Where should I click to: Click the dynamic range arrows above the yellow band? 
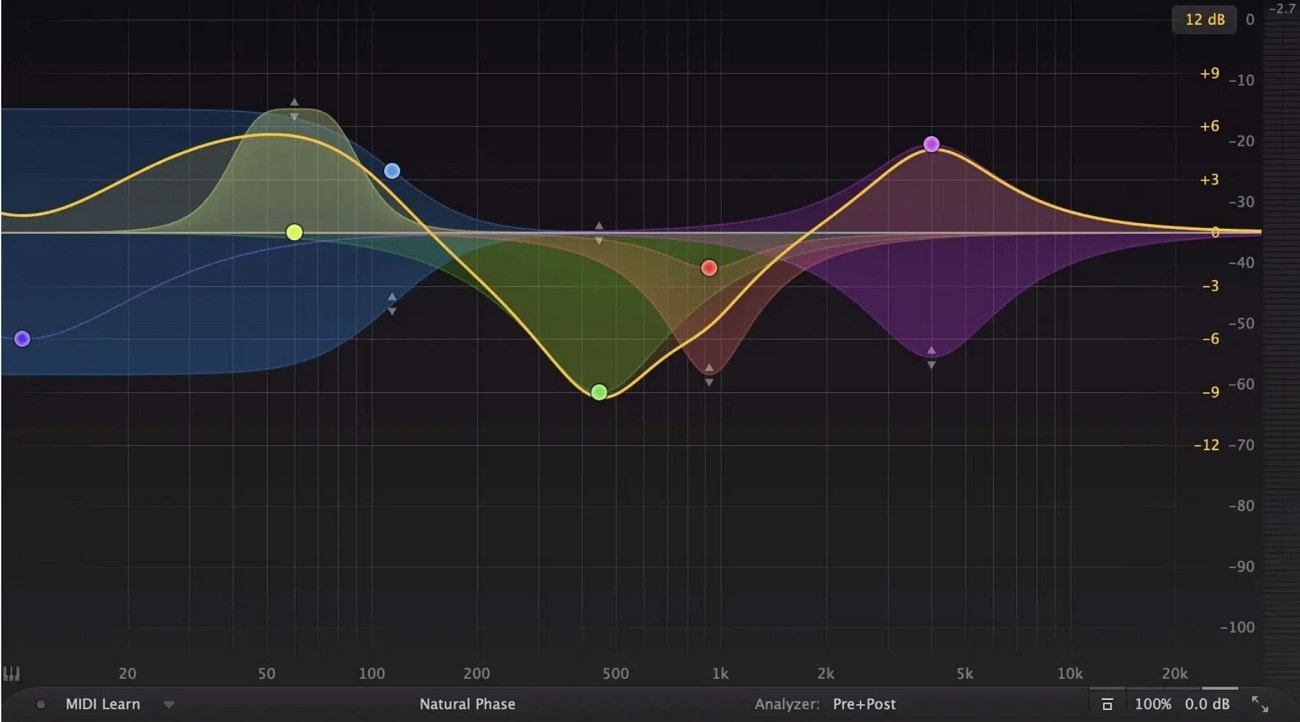click(x=294, y=109)
